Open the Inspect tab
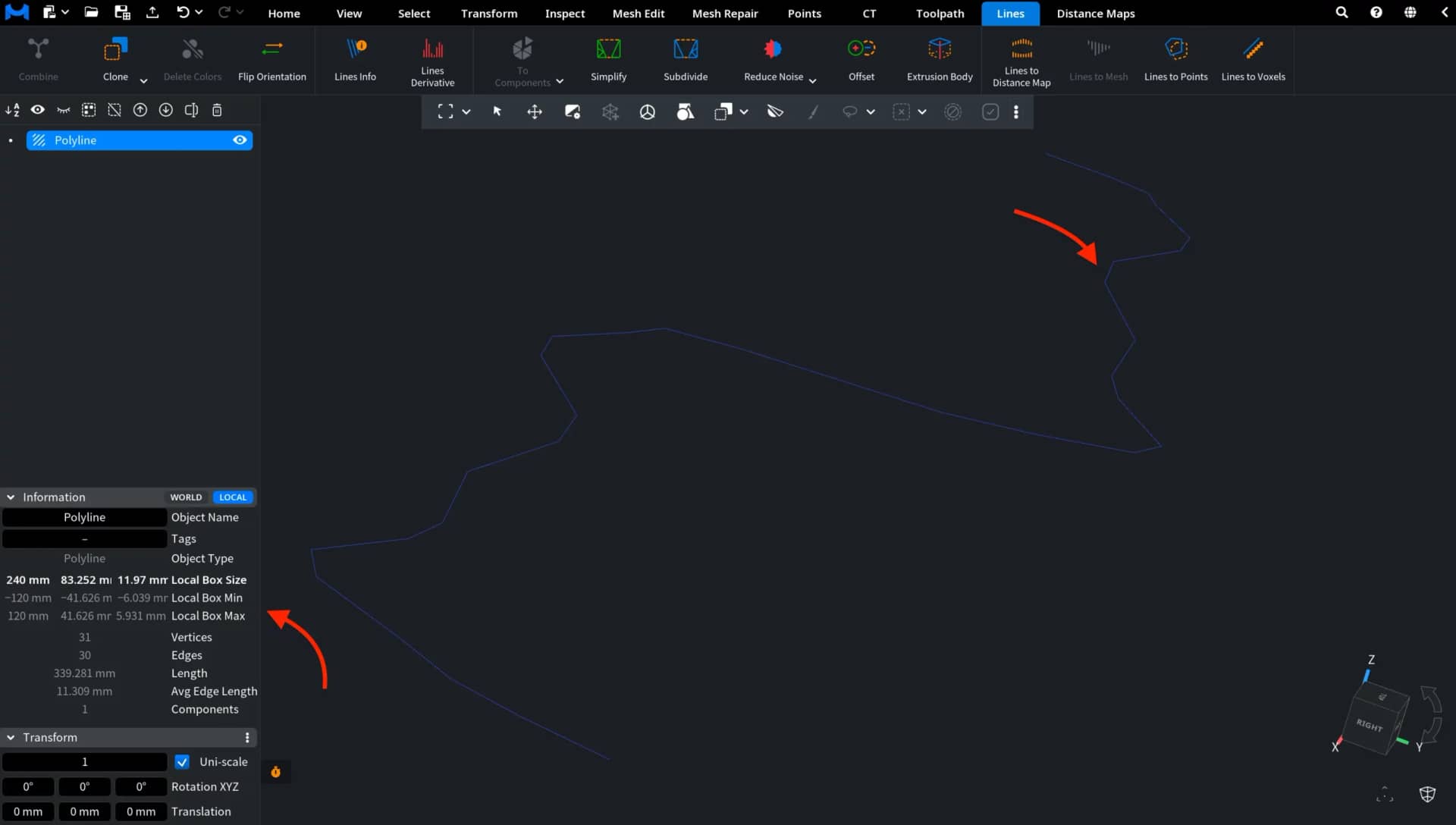 point(565,14)
